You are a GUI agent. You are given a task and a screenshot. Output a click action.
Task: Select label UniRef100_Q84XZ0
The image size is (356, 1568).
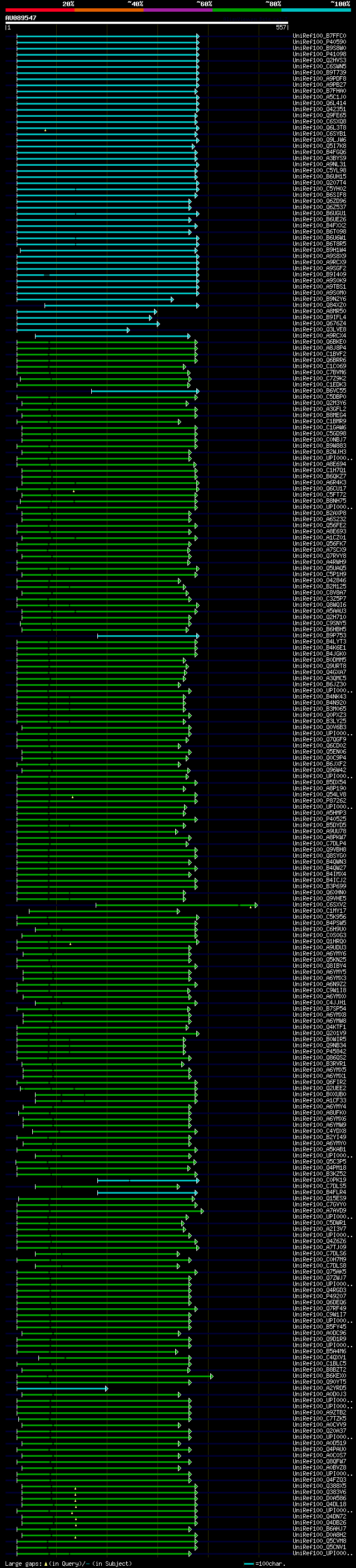coord(319,305)
